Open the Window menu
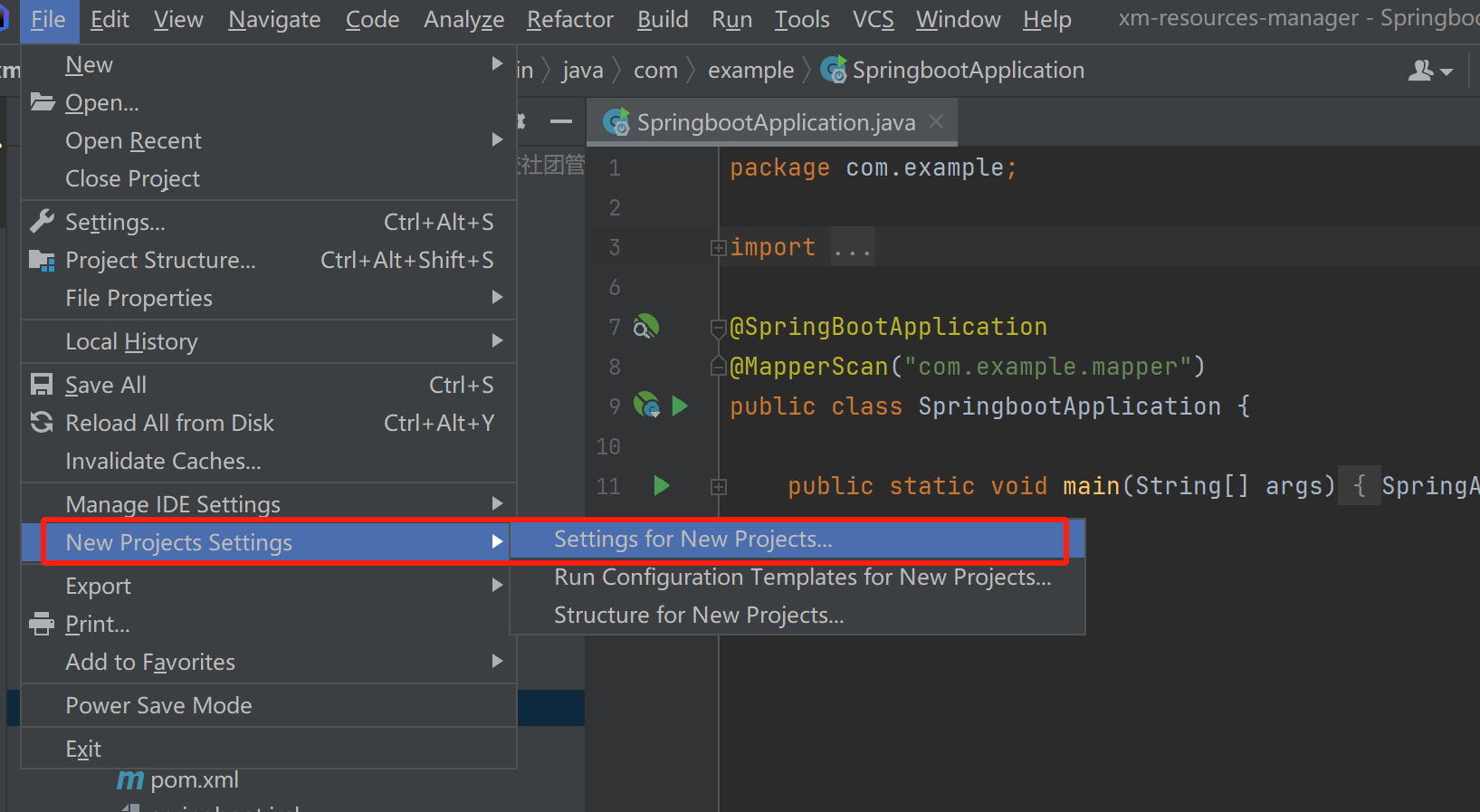Viewport: 1480px width, 812px height. [958, 20]
